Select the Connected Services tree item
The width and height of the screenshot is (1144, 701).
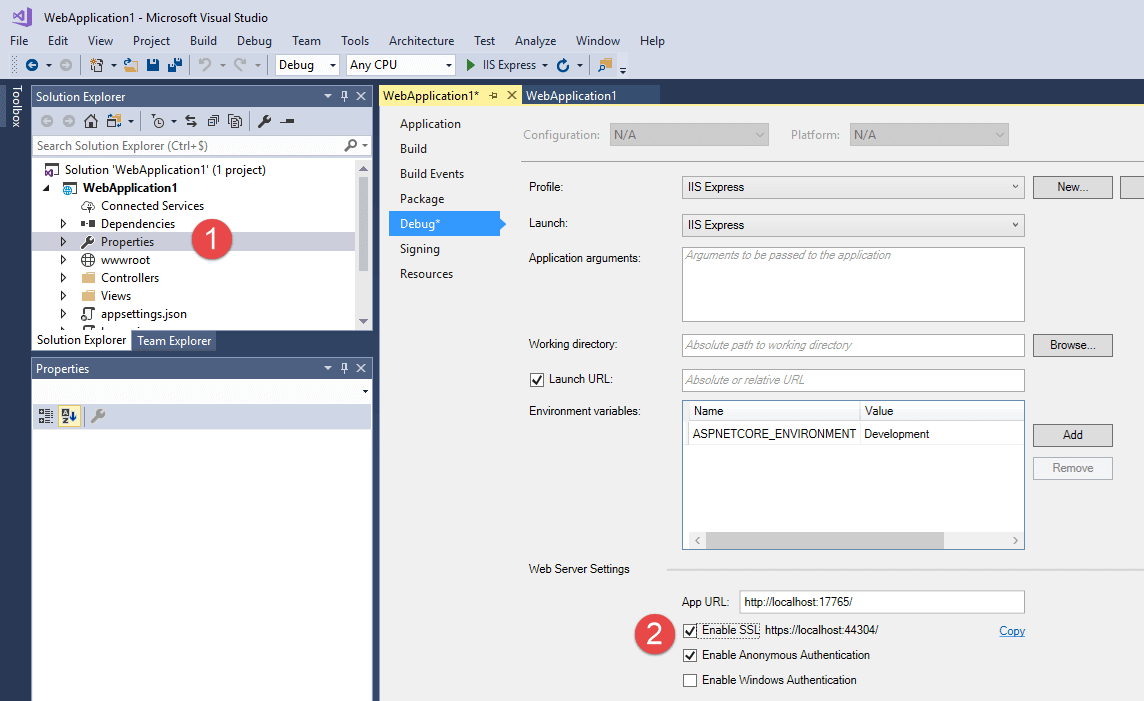pos(152,206)
